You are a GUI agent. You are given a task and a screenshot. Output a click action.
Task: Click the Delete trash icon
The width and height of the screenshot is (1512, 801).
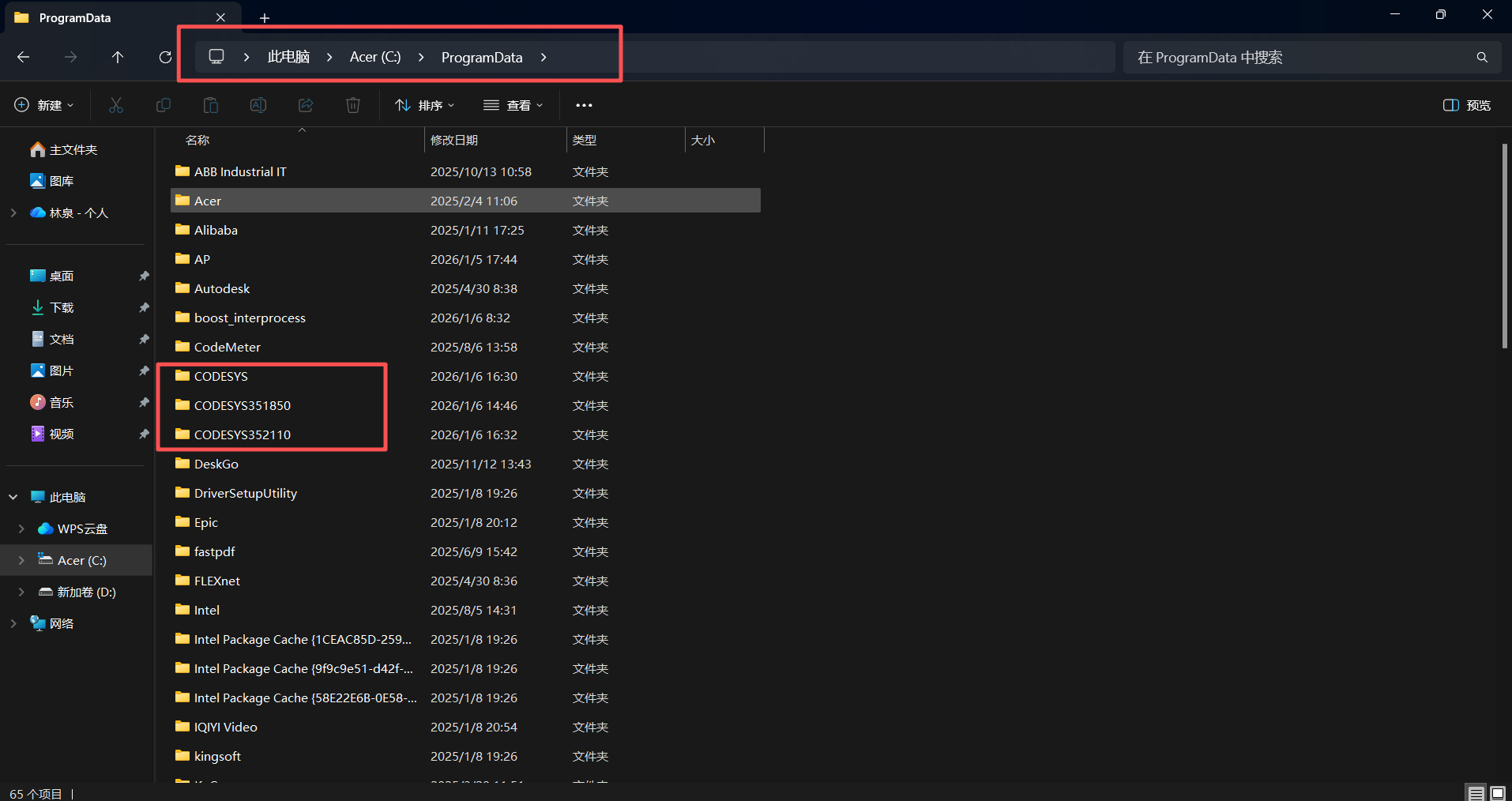[353, 105]
